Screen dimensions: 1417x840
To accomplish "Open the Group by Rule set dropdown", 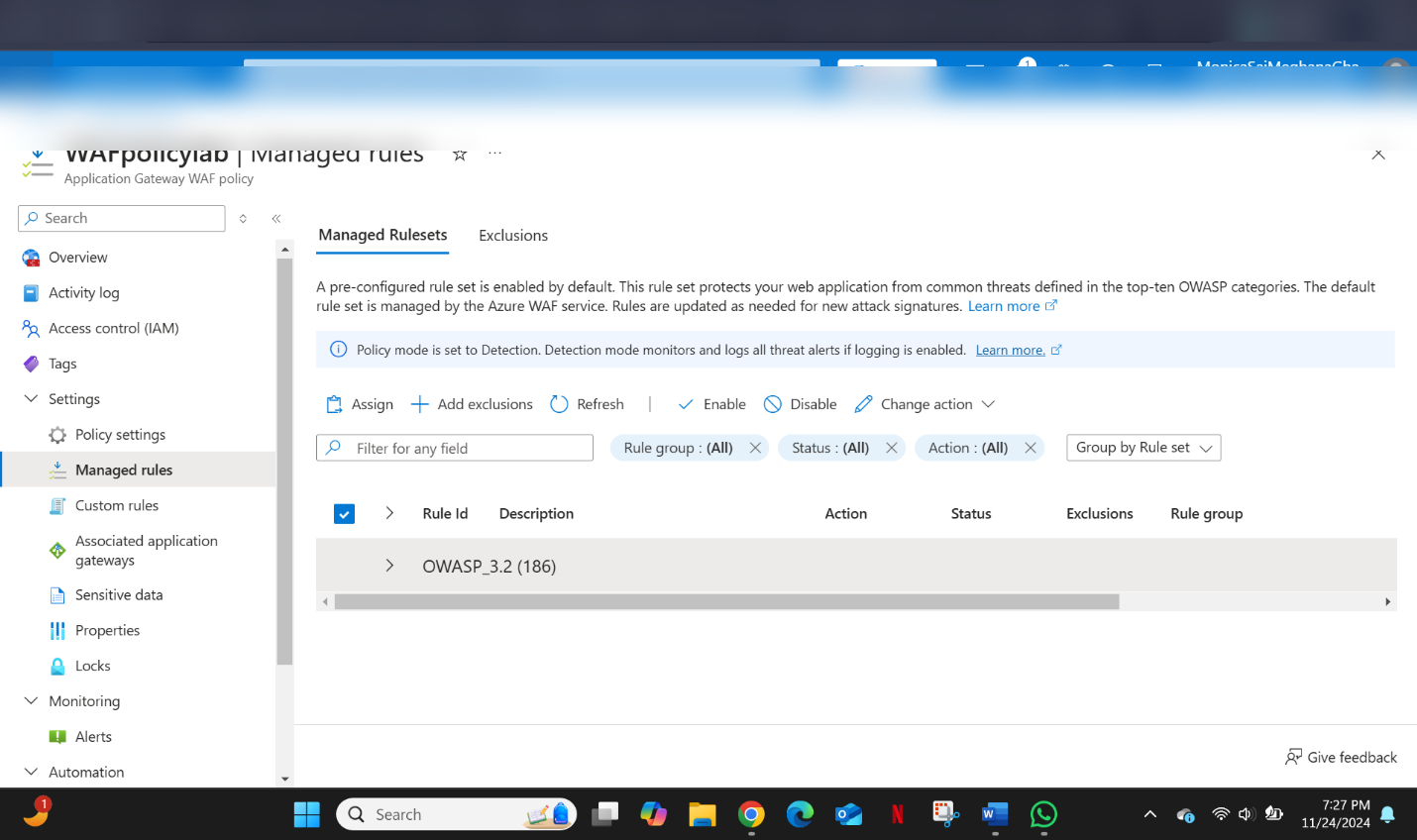I will 1144,448.
